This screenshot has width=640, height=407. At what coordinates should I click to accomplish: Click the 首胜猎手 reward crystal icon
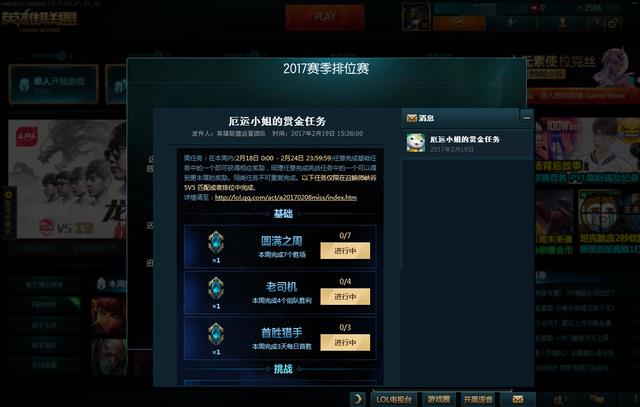coord(216,334)
